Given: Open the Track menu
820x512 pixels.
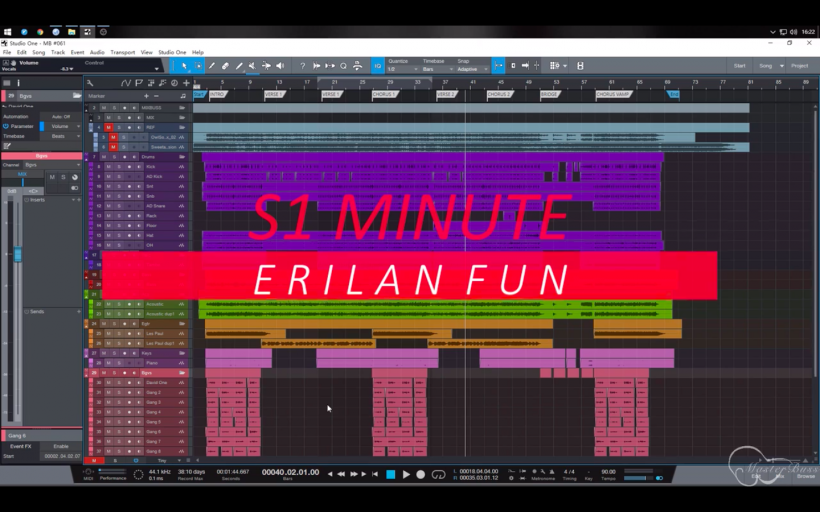Looking at the screenshot, I should [58, 52].
